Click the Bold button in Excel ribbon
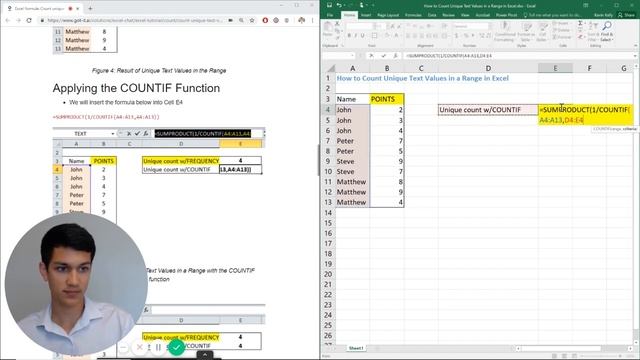The height and width of the screenshot is (360, 640). coord(349,36)
